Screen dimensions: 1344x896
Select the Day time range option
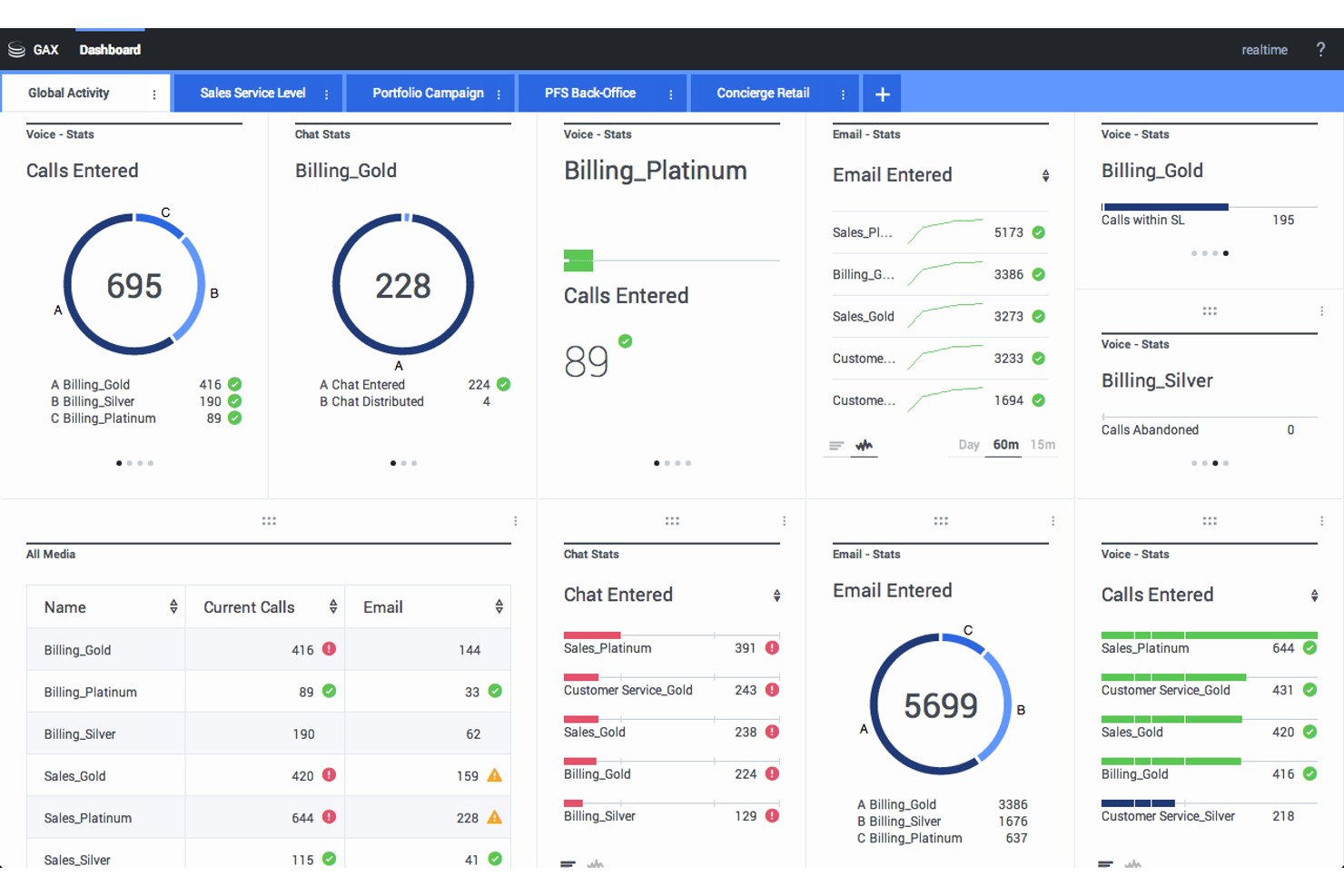[969, 445]
